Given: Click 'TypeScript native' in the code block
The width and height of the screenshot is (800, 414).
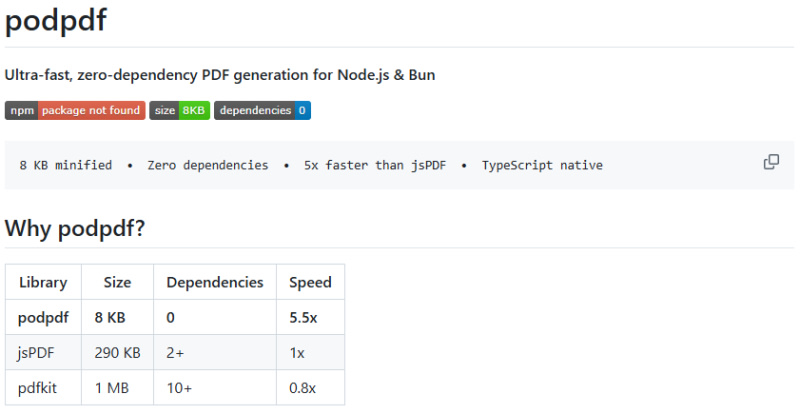Looking at the screenshot, I should (542, 165).
